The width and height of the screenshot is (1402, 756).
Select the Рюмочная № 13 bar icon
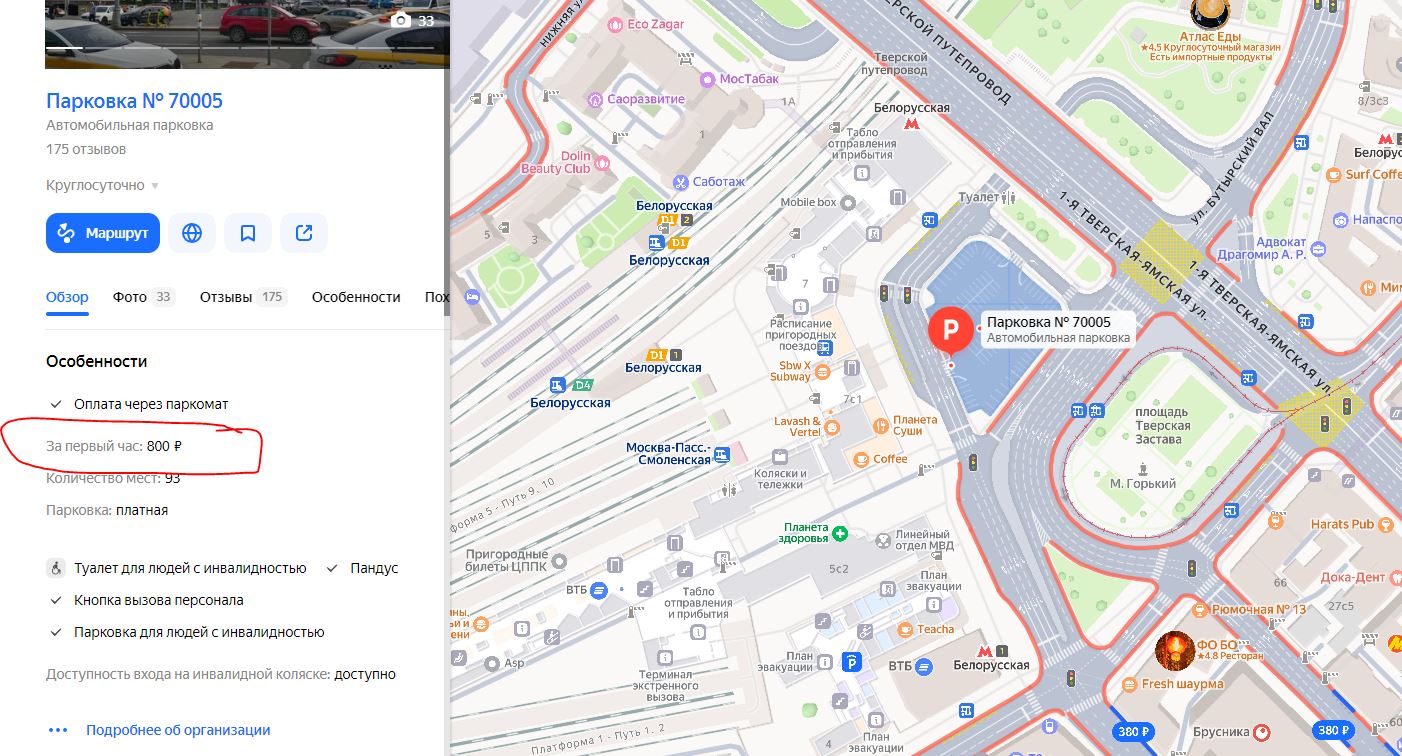coord(1201,609)
